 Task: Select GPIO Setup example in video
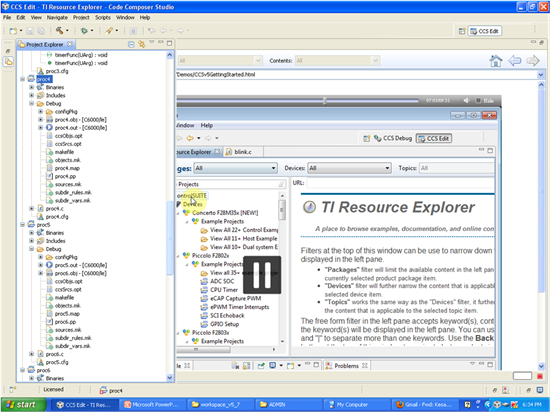click(x=224, y=324)
